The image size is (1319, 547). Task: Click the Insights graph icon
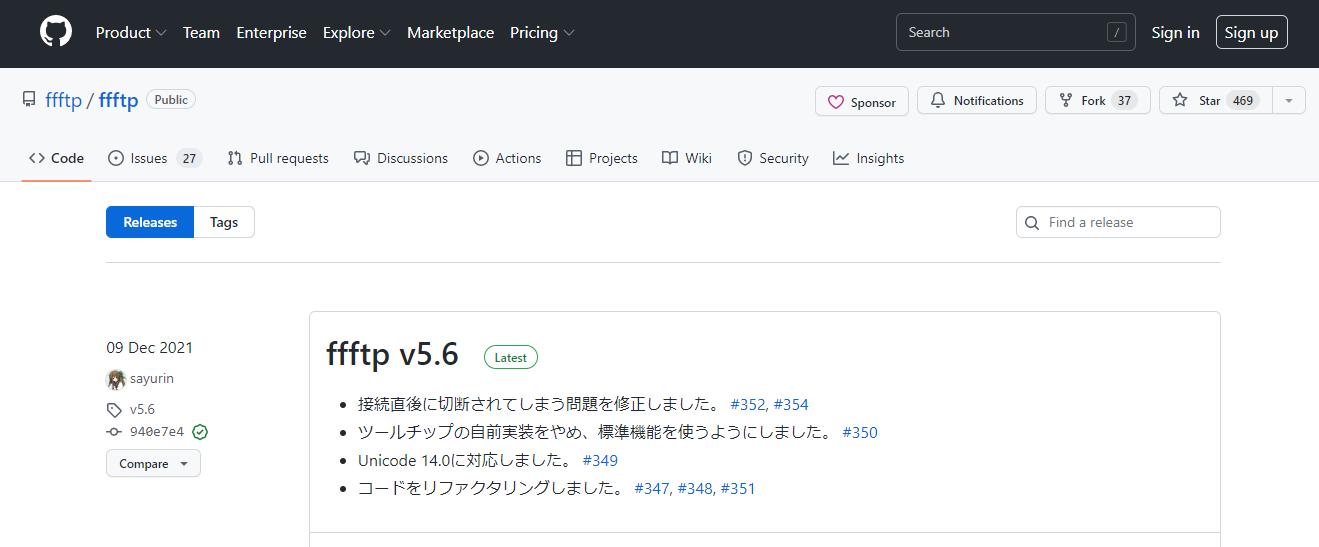click(x=841, y=158)
